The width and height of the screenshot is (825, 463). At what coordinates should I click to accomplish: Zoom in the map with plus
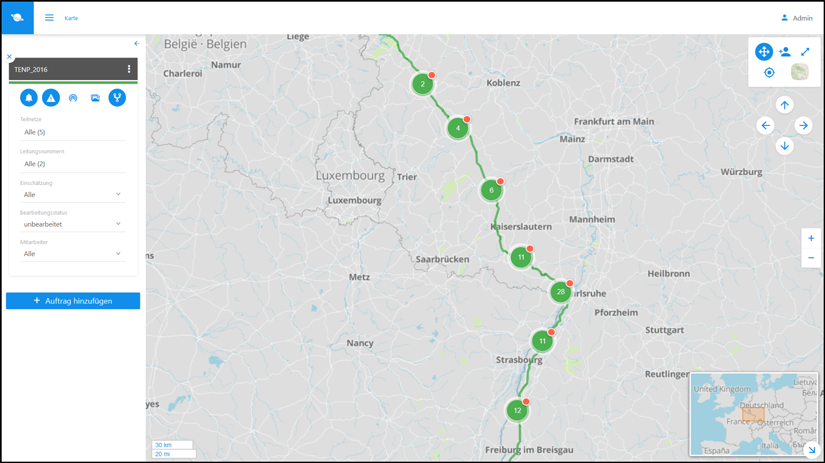(811, 238)
